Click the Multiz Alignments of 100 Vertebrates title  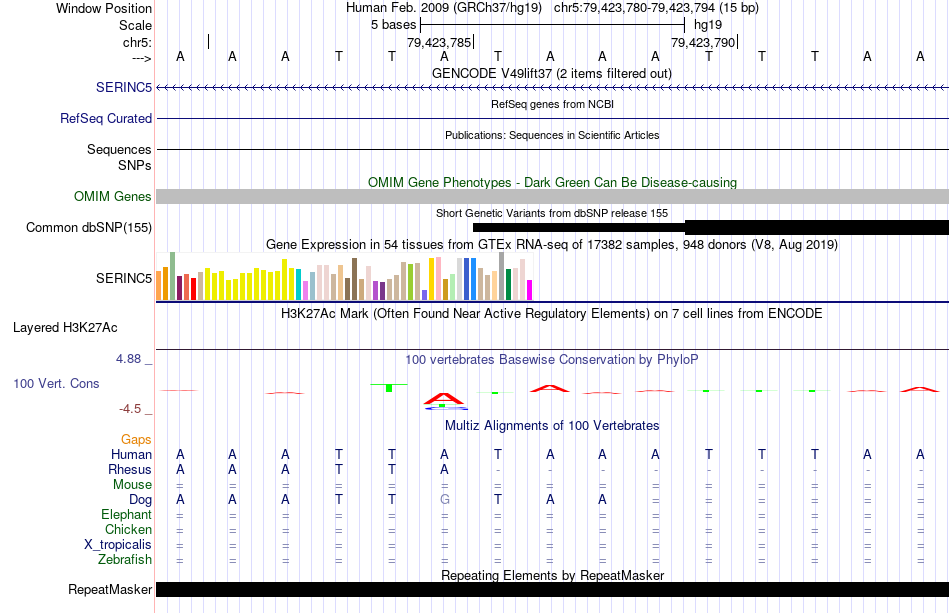(x=552, y=426)
